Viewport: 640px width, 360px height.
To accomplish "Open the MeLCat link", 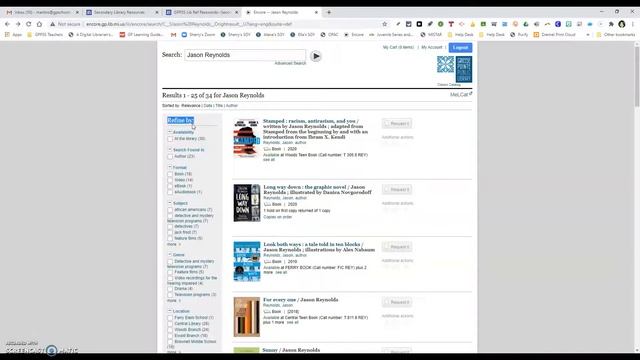I will pos(461,95).
